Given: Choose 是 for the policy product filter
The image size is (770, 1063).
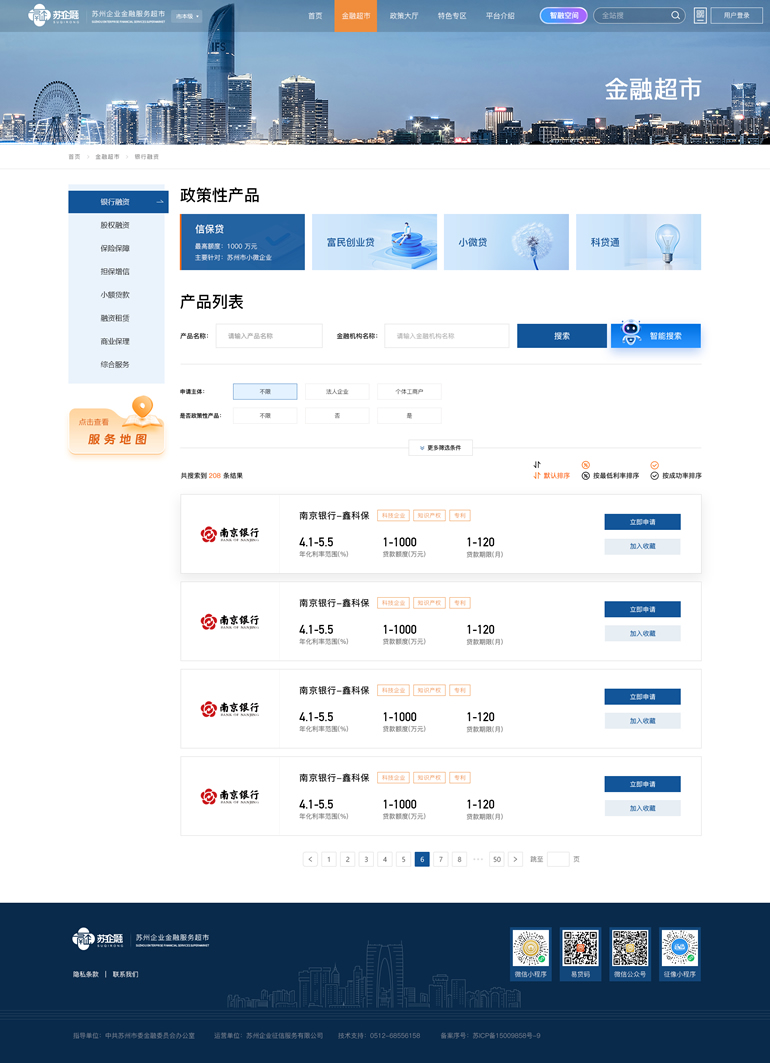Looking at the screenshot, I should [409, 416].
